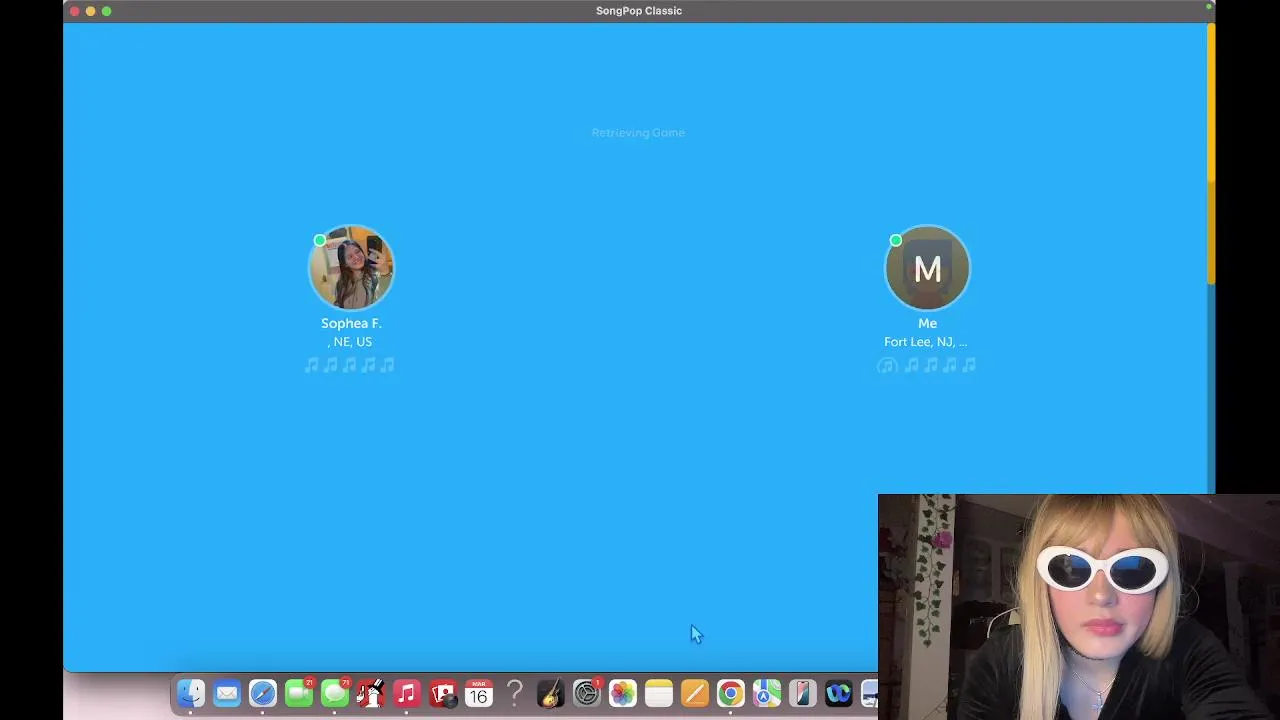
Task: Open the SongPop top-hat mascot dock icon
Action: [x=371, y=693]
